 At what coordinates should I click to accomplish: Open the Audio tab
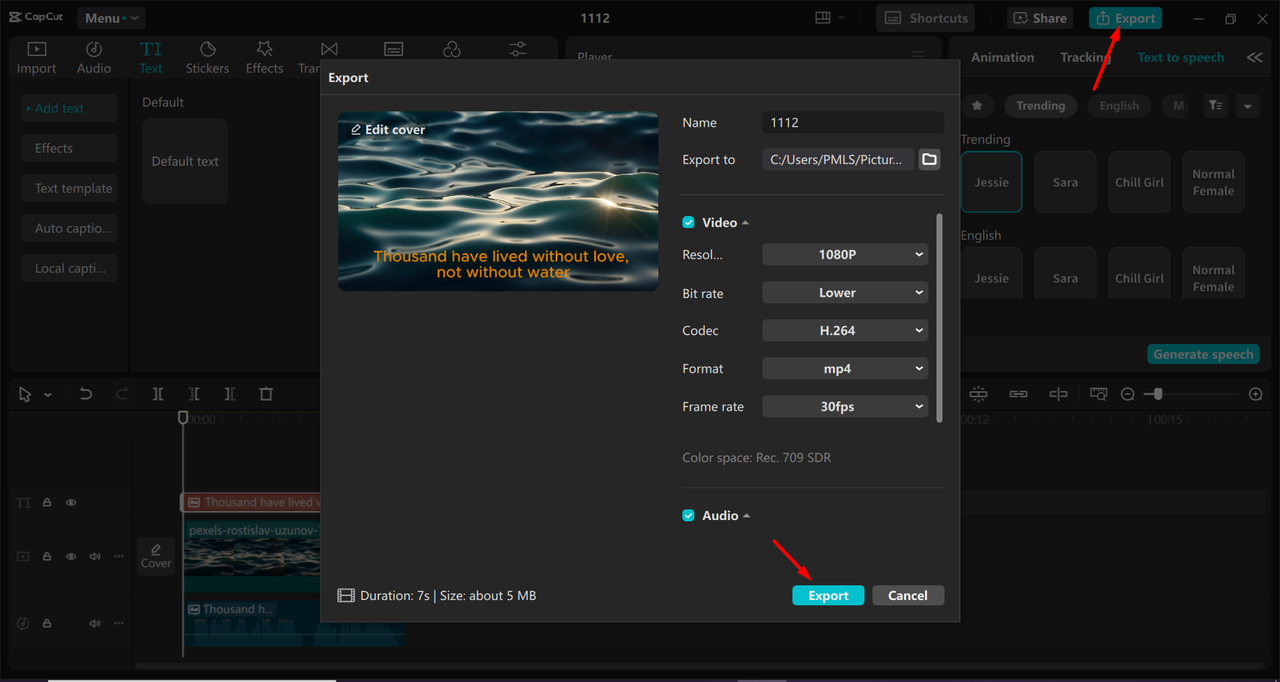(94, 58)
